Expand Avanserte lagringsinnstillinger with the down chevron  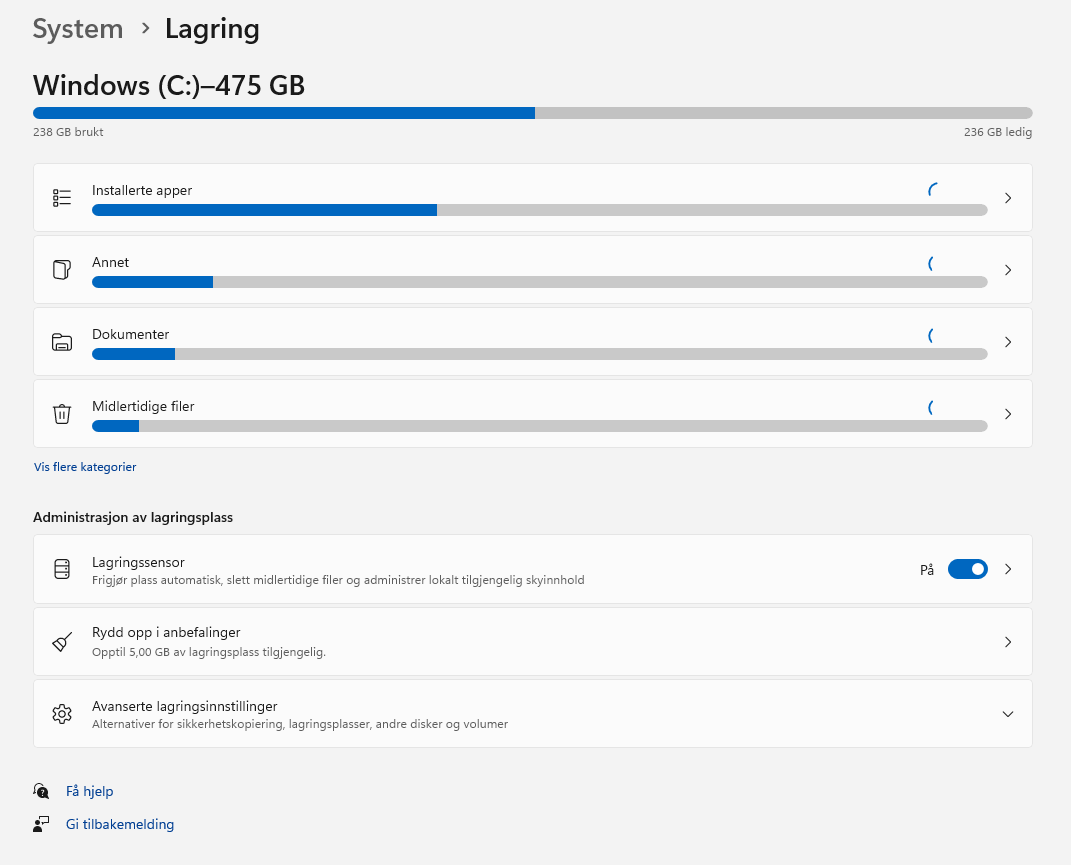click(x=1008, y=714)
